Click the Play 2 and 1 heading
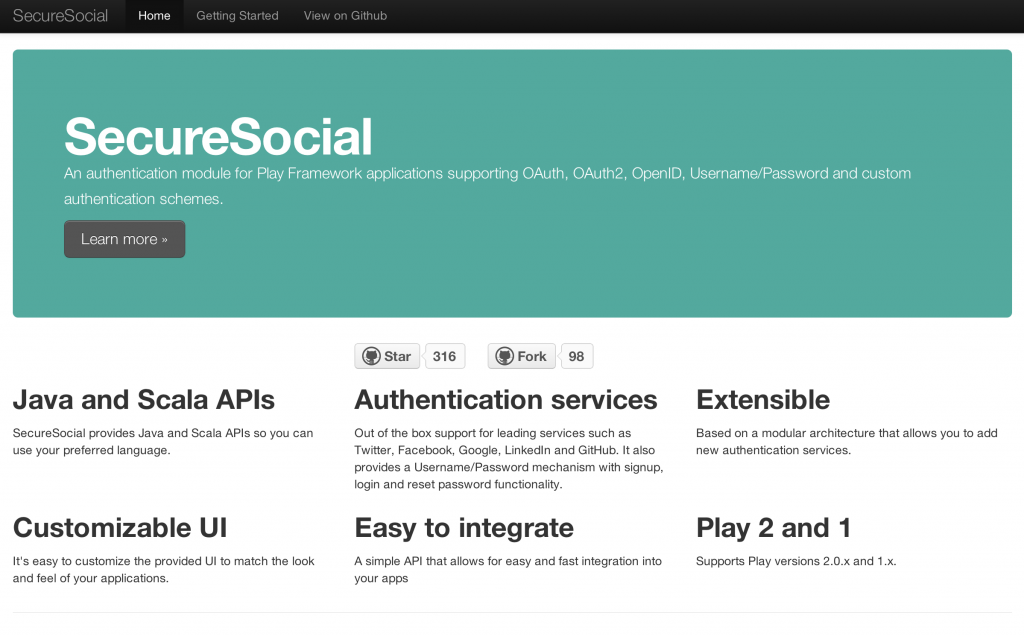The height and width of the screenshot is (636, 1024). 773,528
